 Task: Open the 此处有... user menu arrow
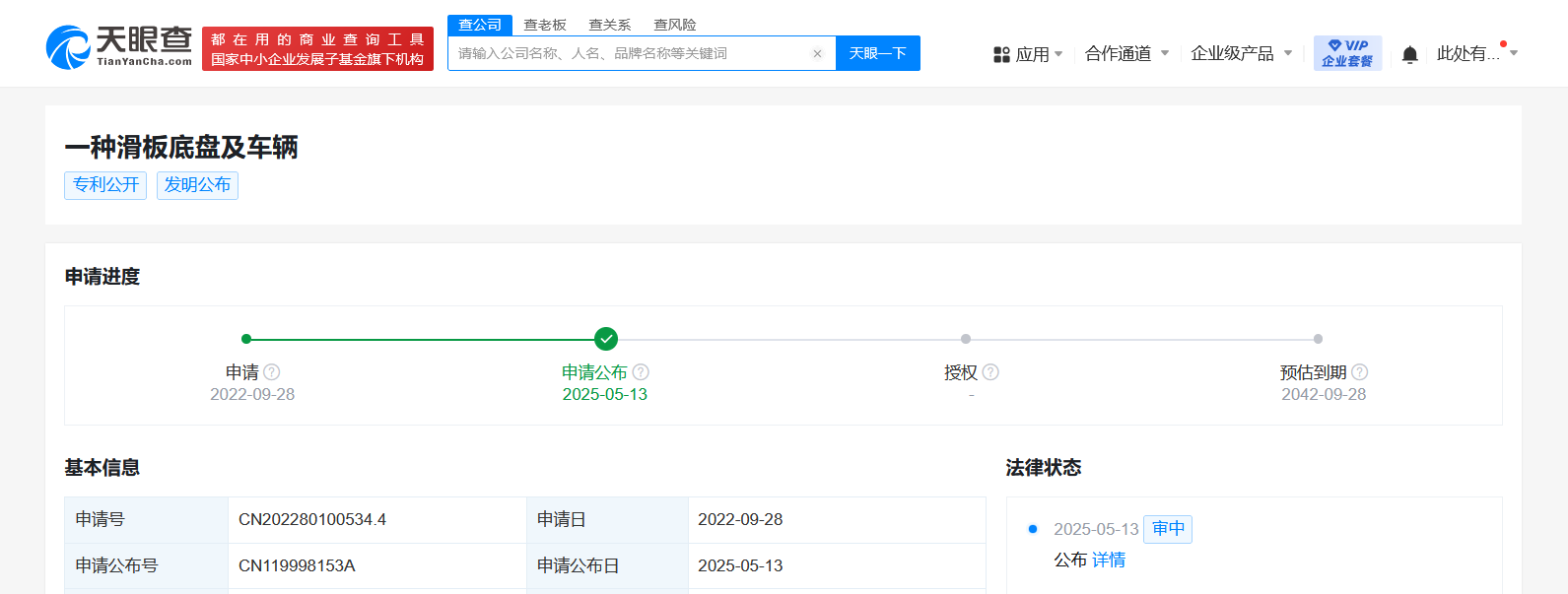tap(1514, 53)
